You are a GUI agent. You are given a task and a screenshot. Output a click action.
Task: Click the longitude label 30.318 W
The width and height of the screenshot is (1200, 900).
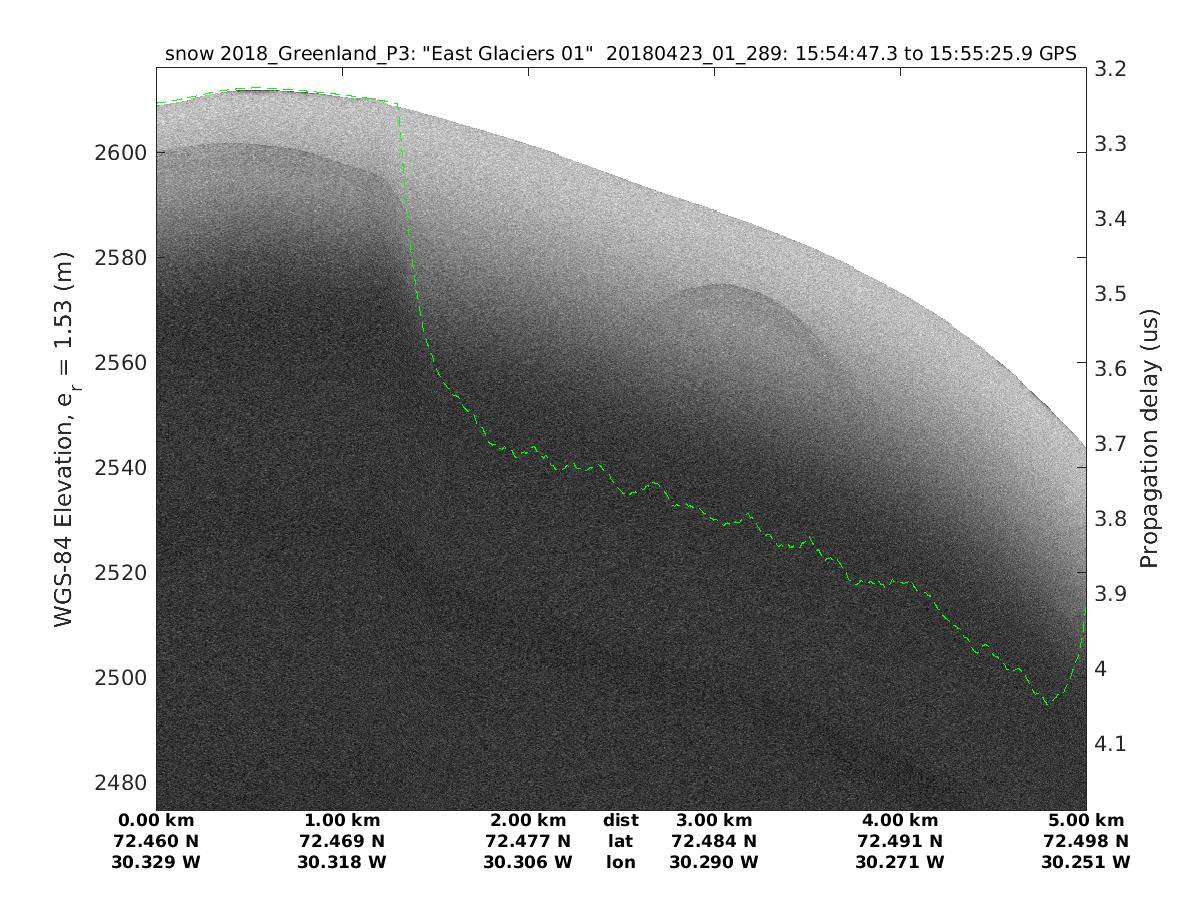pos(342,861)
